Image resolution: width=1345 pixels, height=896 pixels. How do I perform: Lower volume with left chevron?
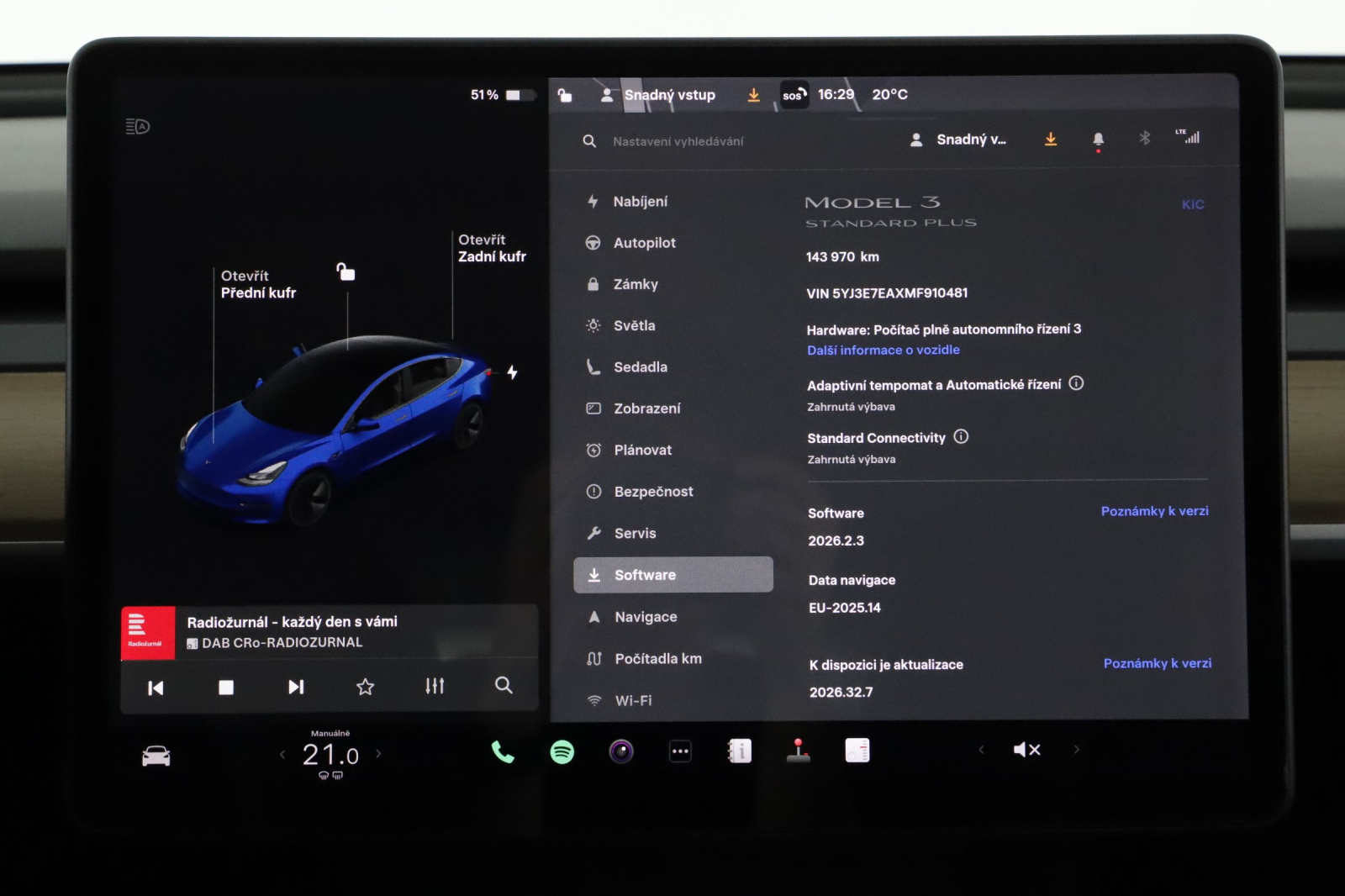pyautogui.click(x=981, y=749)
